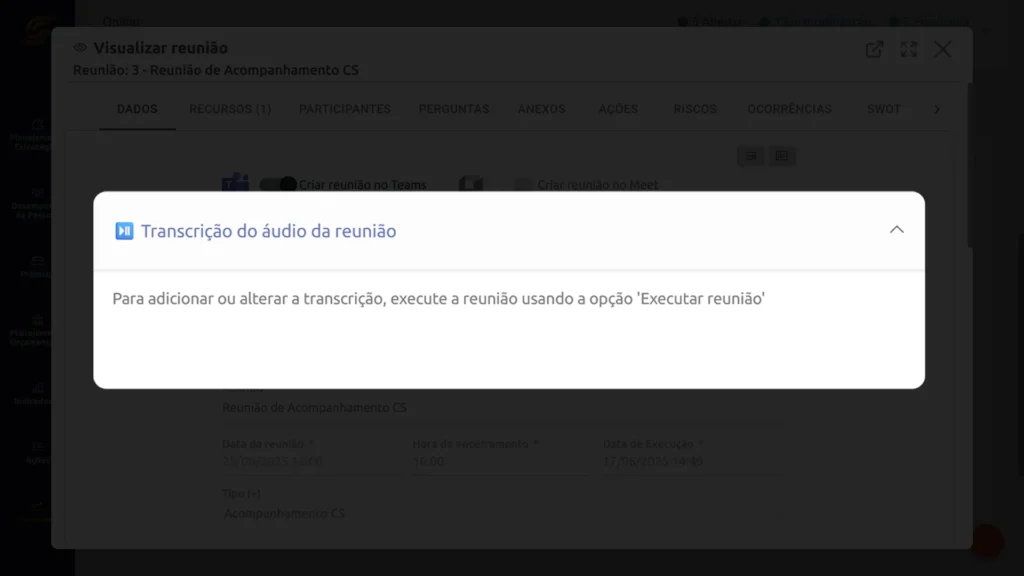Viewport: 1024px width, 576px height.
Task: Enable Criar reunião no Meet
Action: click(521, 183)
